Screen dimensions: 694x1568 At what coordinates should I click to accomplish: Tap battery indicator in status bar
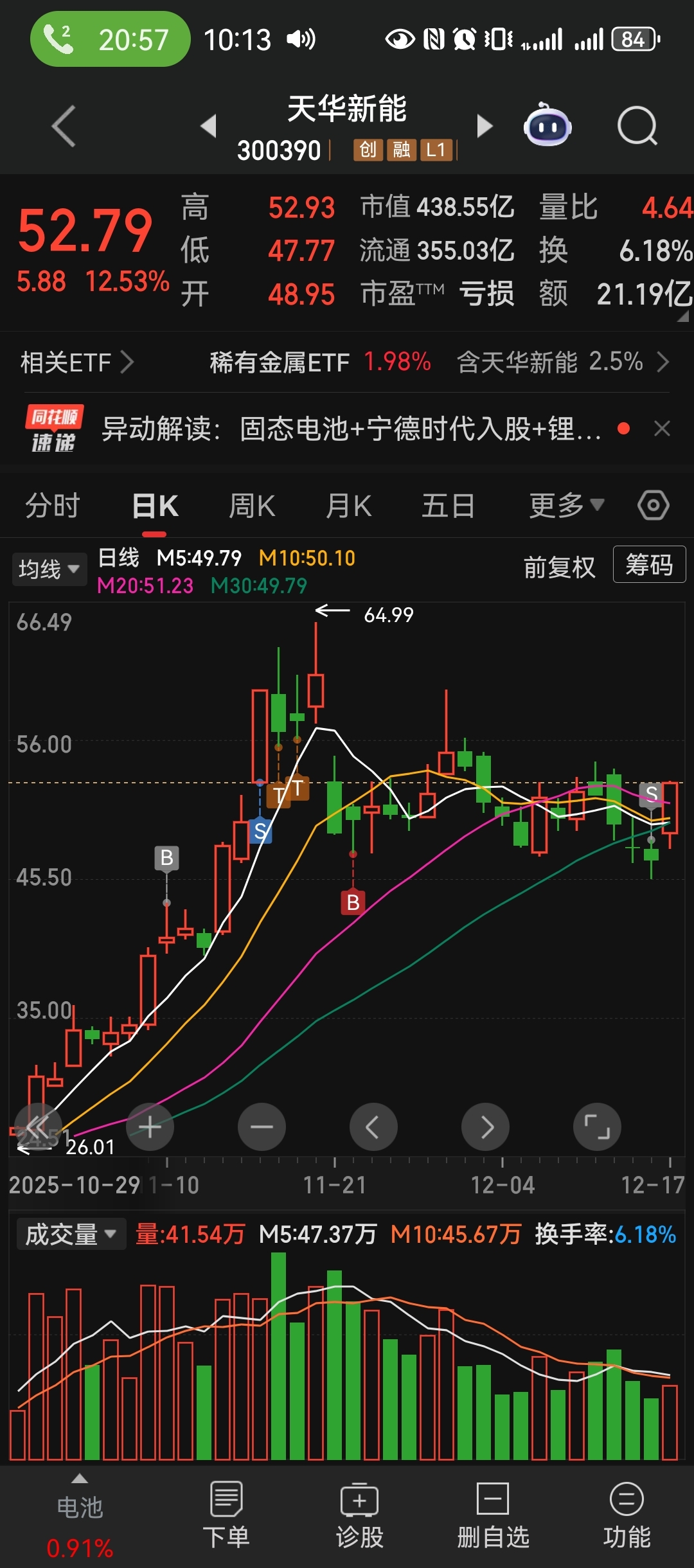pos(636,39)
